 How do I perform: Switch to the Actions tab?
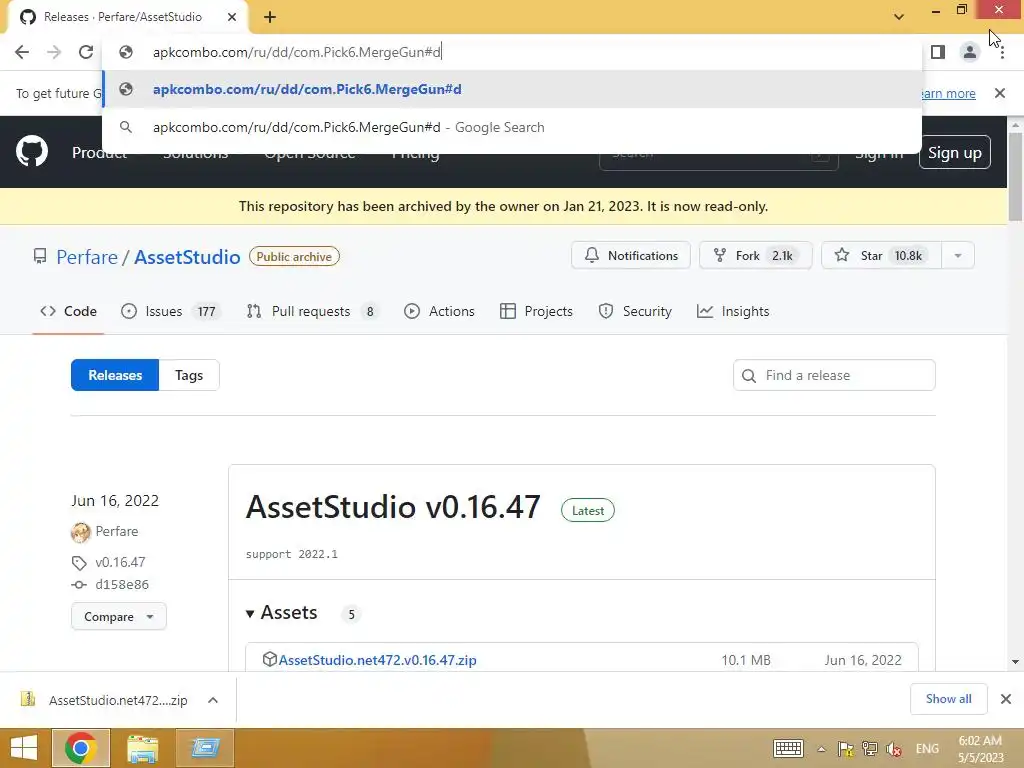[x=440, y=312]
